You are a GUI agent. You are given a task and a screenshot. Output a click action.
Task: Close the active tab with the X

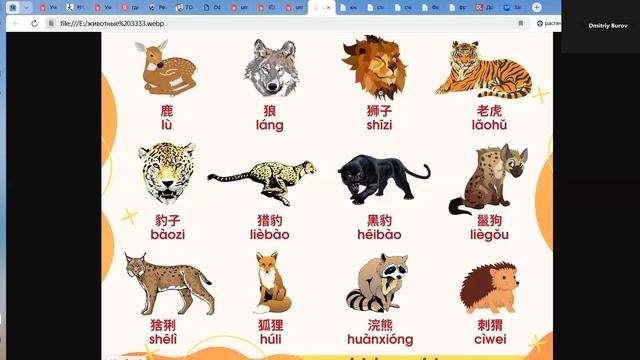[329, 7]
